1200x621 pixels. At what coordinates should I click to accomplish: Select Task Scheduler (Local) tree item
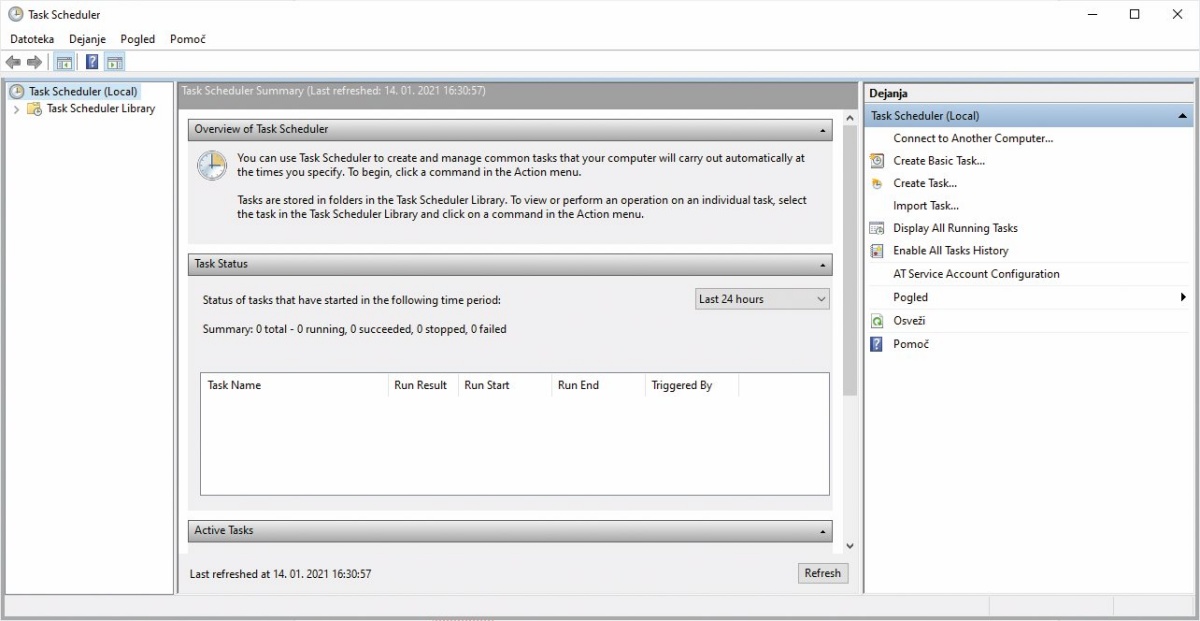coord(83,91)
